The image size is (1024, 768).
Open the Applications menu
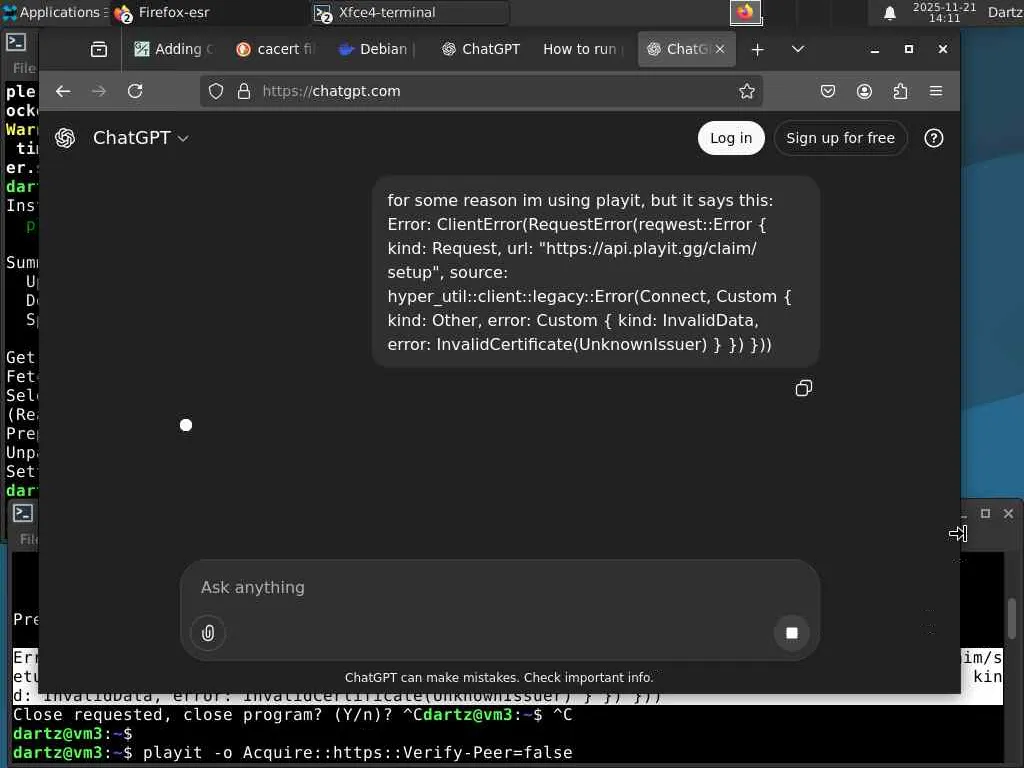[x=54, y=12]
